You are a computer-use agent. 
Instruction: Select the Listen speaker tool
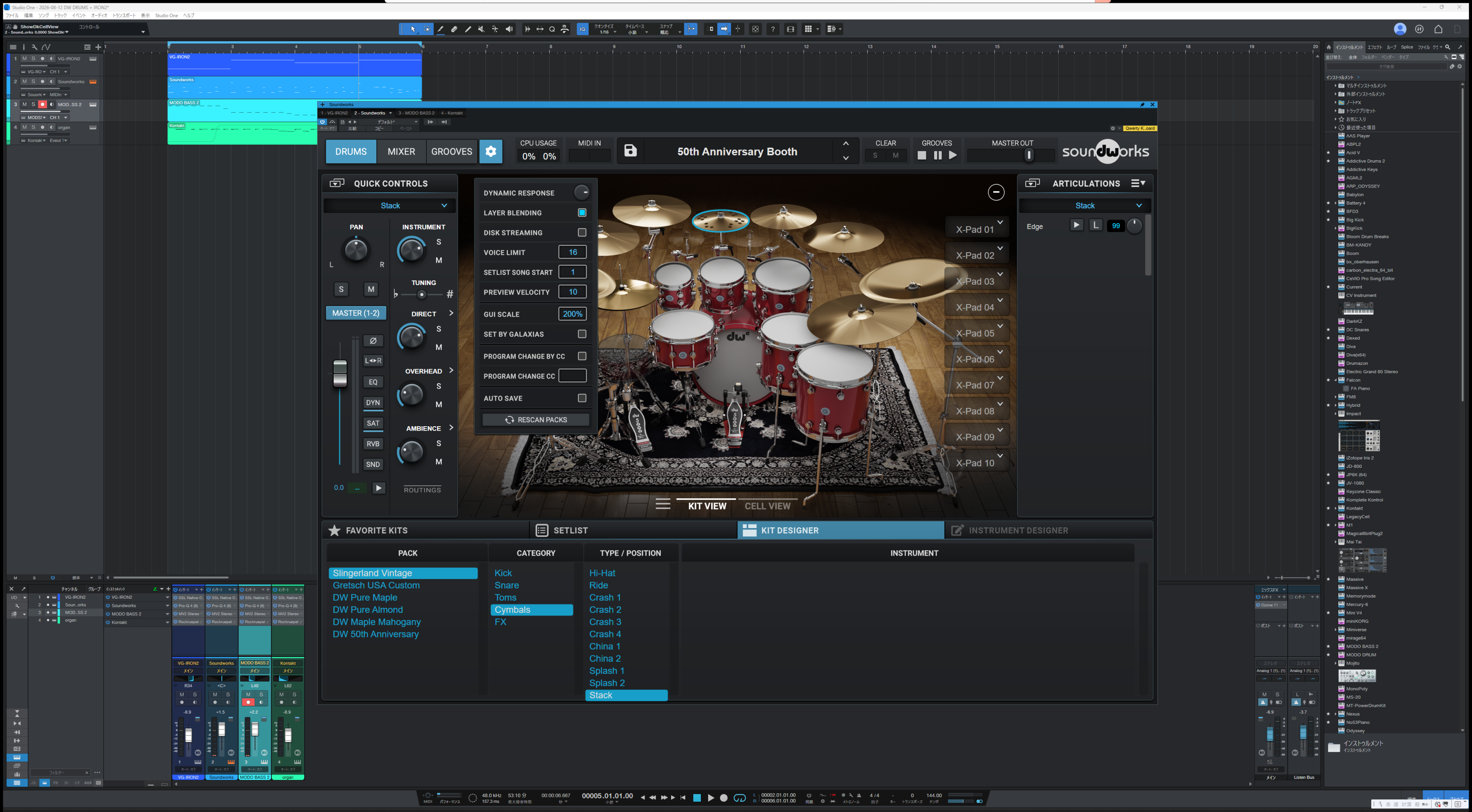[x=509, y=29]
